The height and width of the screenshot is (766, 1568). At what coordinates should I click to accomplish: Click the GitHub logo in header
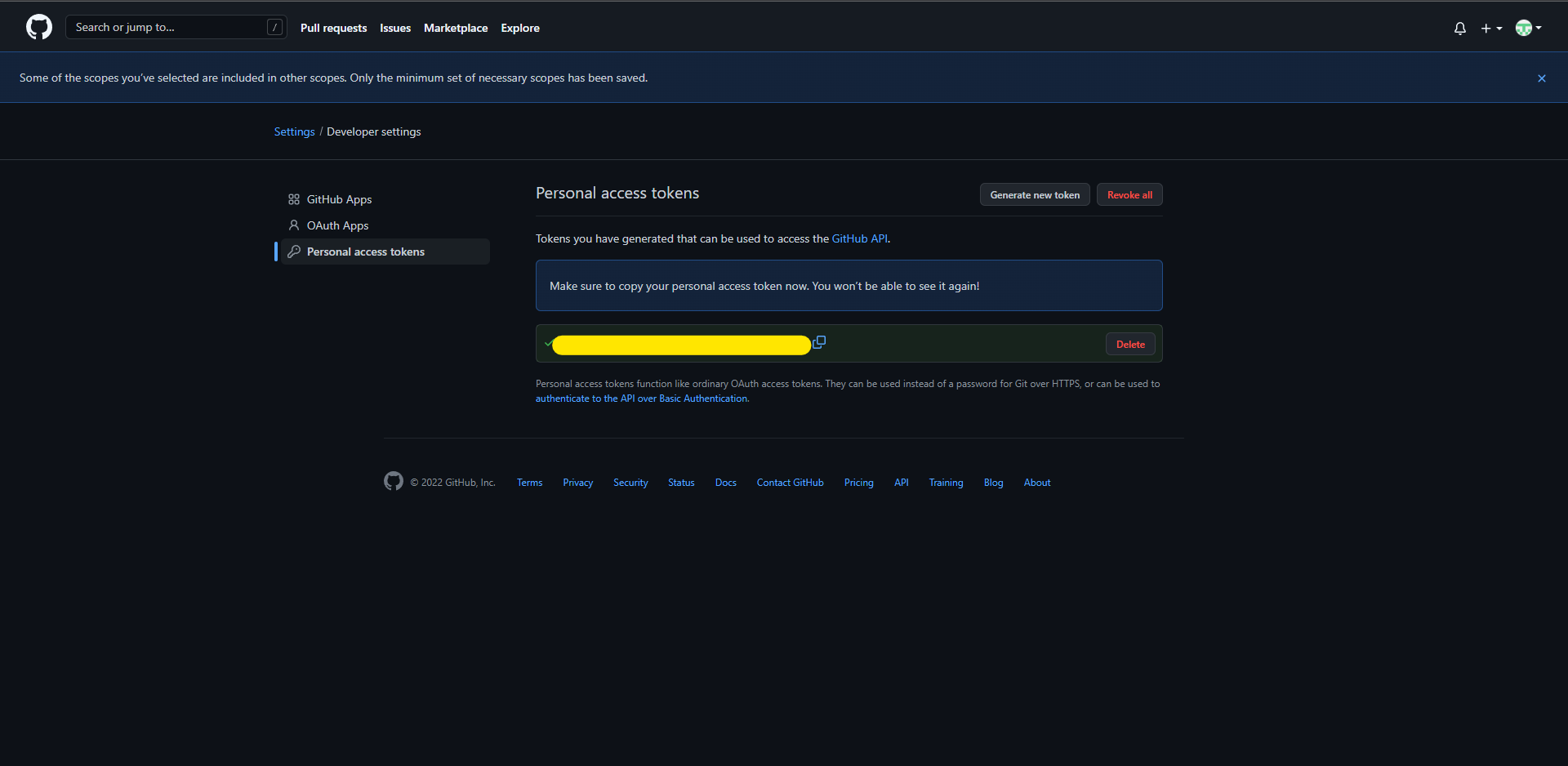pos(39,27)
